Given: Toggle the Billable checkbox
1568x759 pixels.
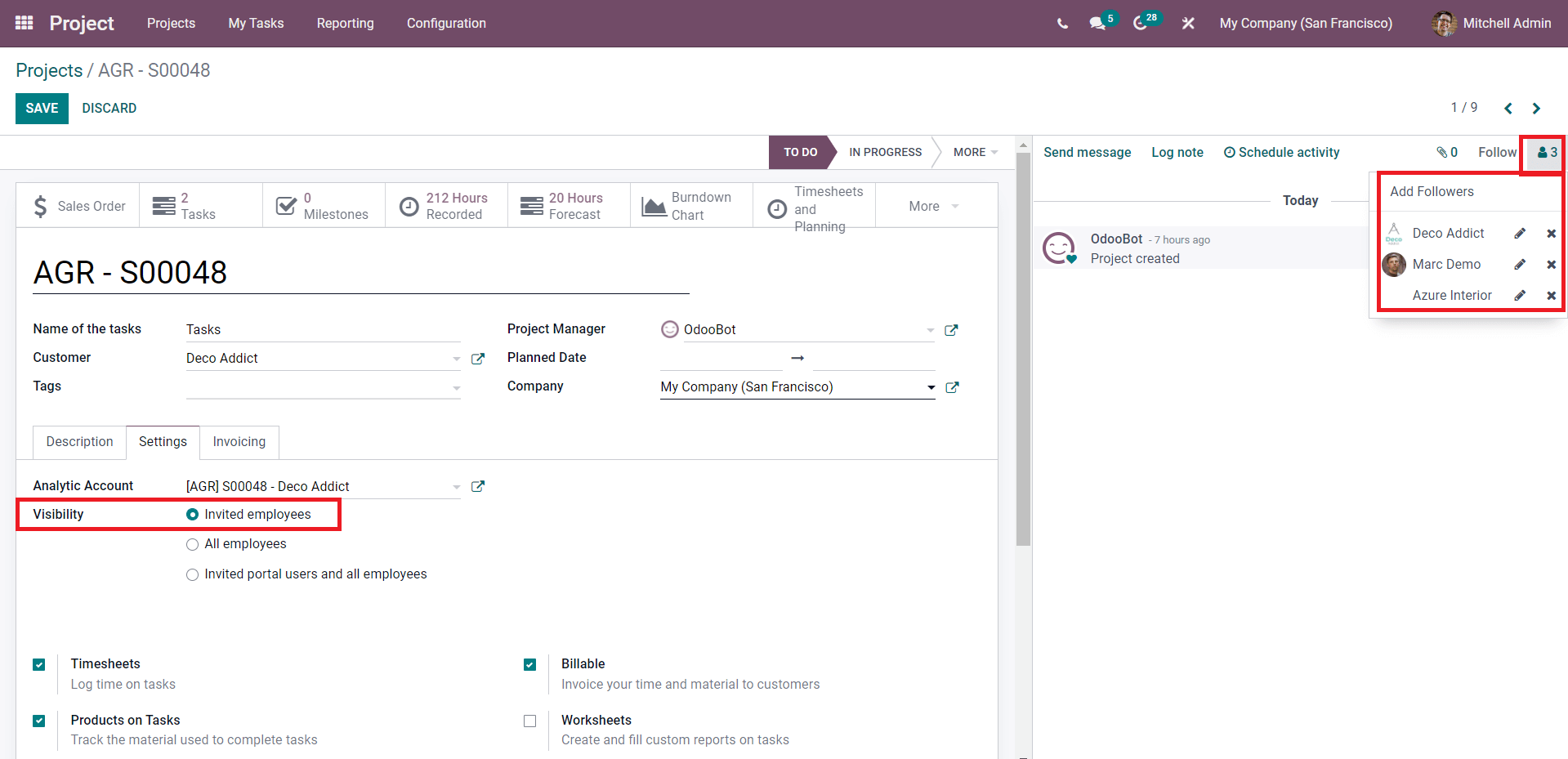Looking at the screenshot, I should click(530, 665).
